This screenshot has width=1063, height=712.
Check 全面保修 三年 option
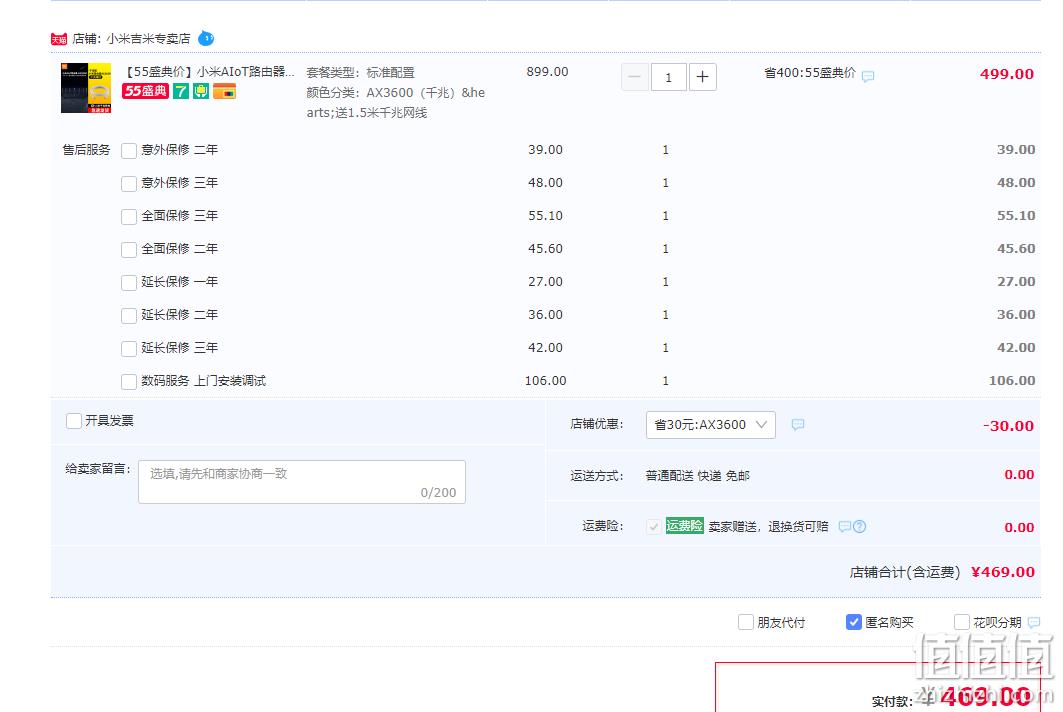(x=129, y=217)
